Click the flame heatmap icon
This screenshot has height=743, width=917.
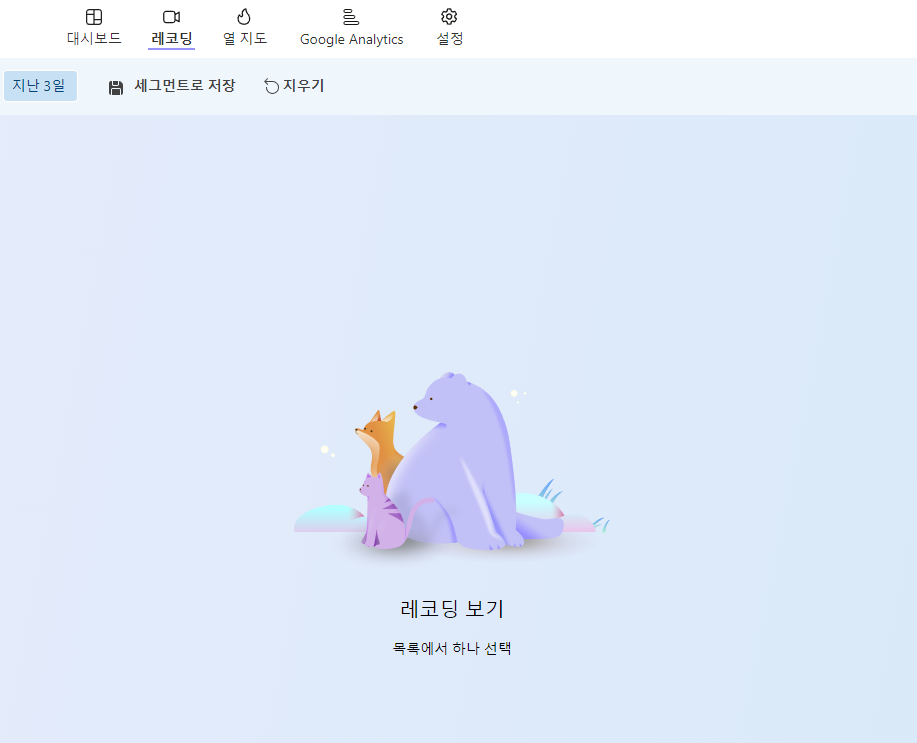click(x=244, y=16)
